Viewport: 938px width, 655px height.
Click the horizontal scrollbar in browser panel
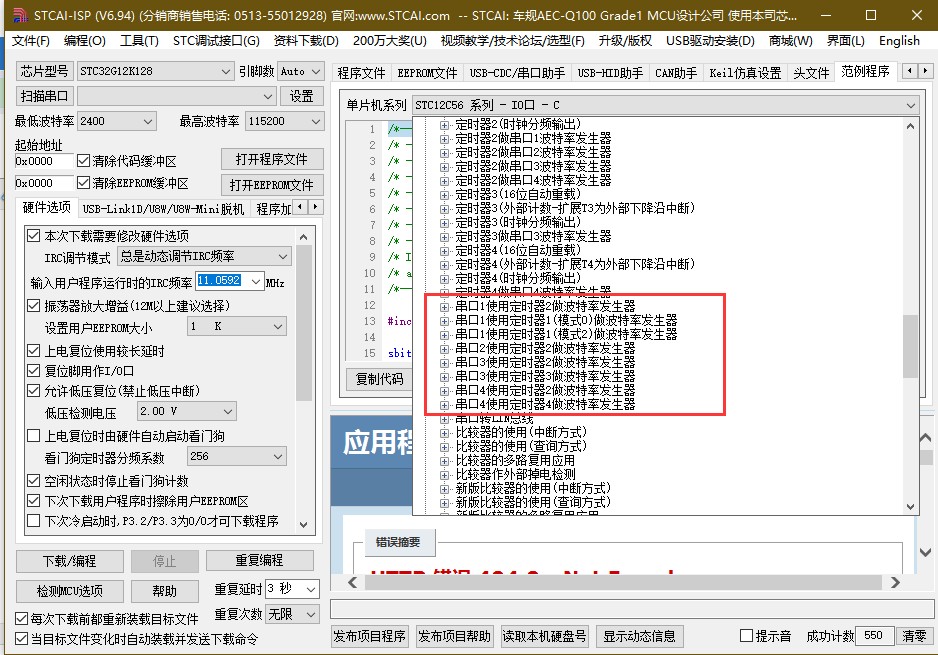point(622,582)
